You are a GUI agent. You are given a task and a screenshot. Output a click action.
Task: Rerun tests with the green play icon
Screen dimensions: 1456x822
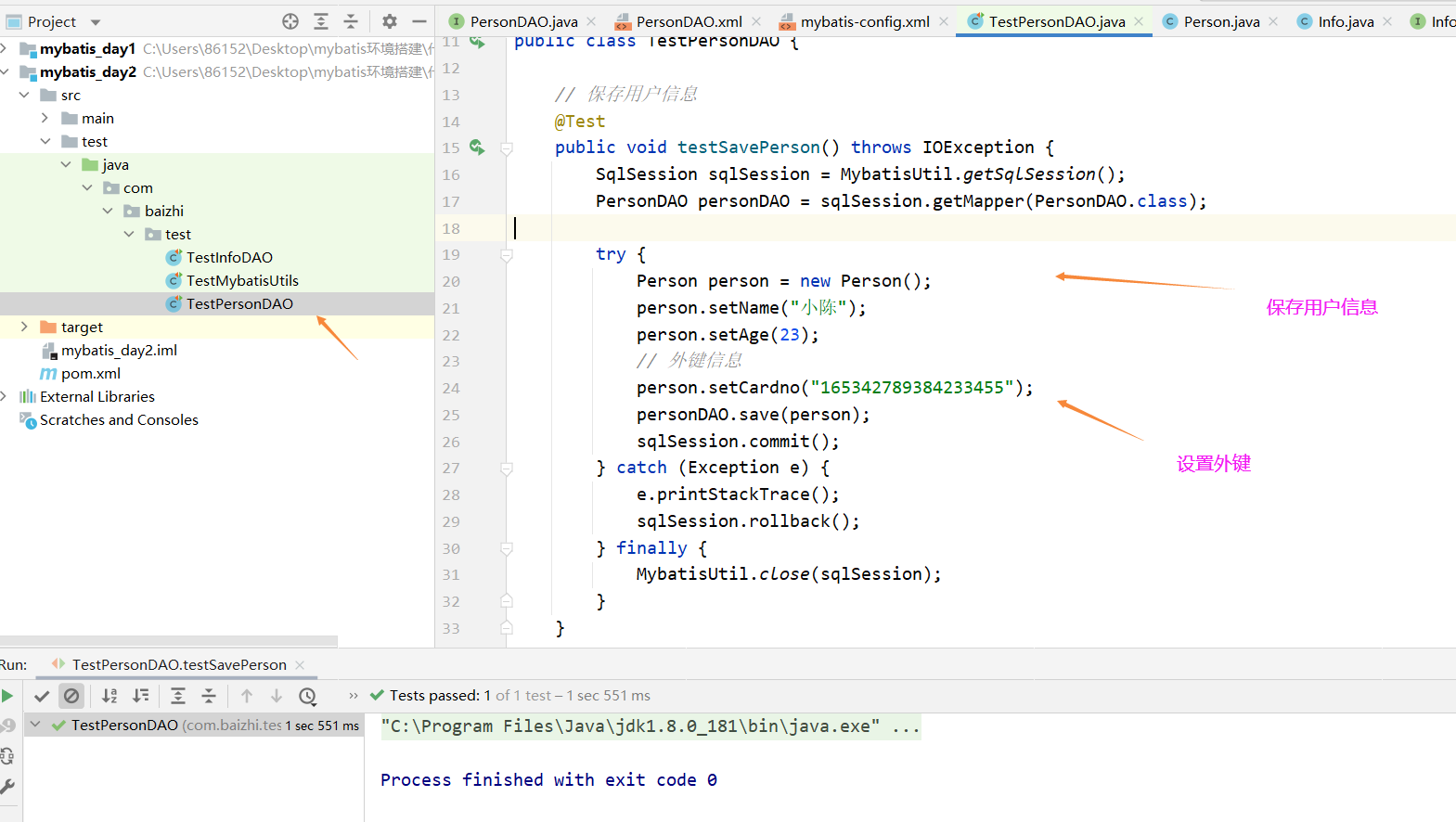pos(7,696)
